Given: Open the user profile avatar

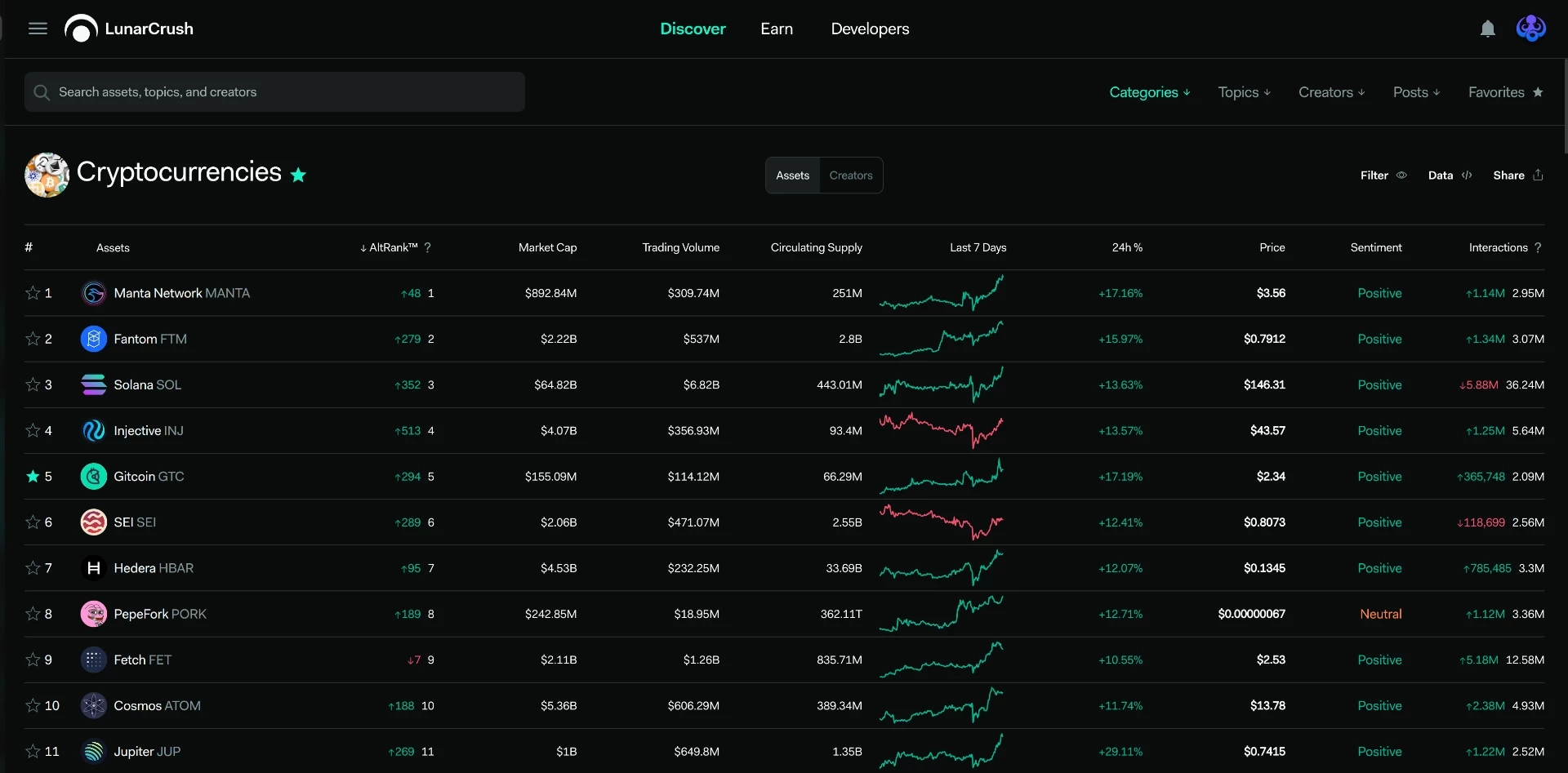Looking at the screenshot, I should click(x=1530, y=29).
